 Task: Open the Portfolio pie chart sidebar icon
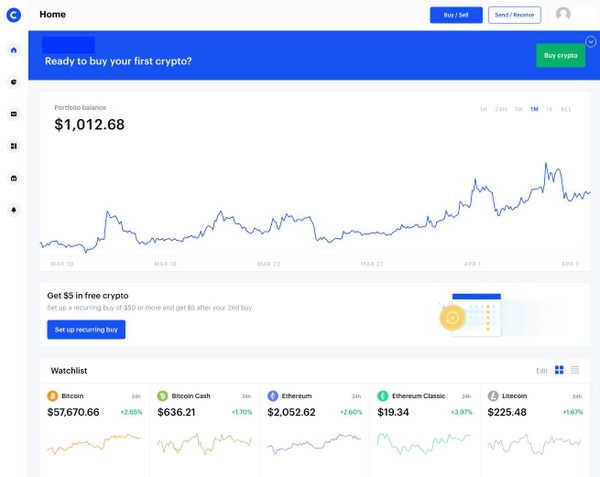coord(14,82)
